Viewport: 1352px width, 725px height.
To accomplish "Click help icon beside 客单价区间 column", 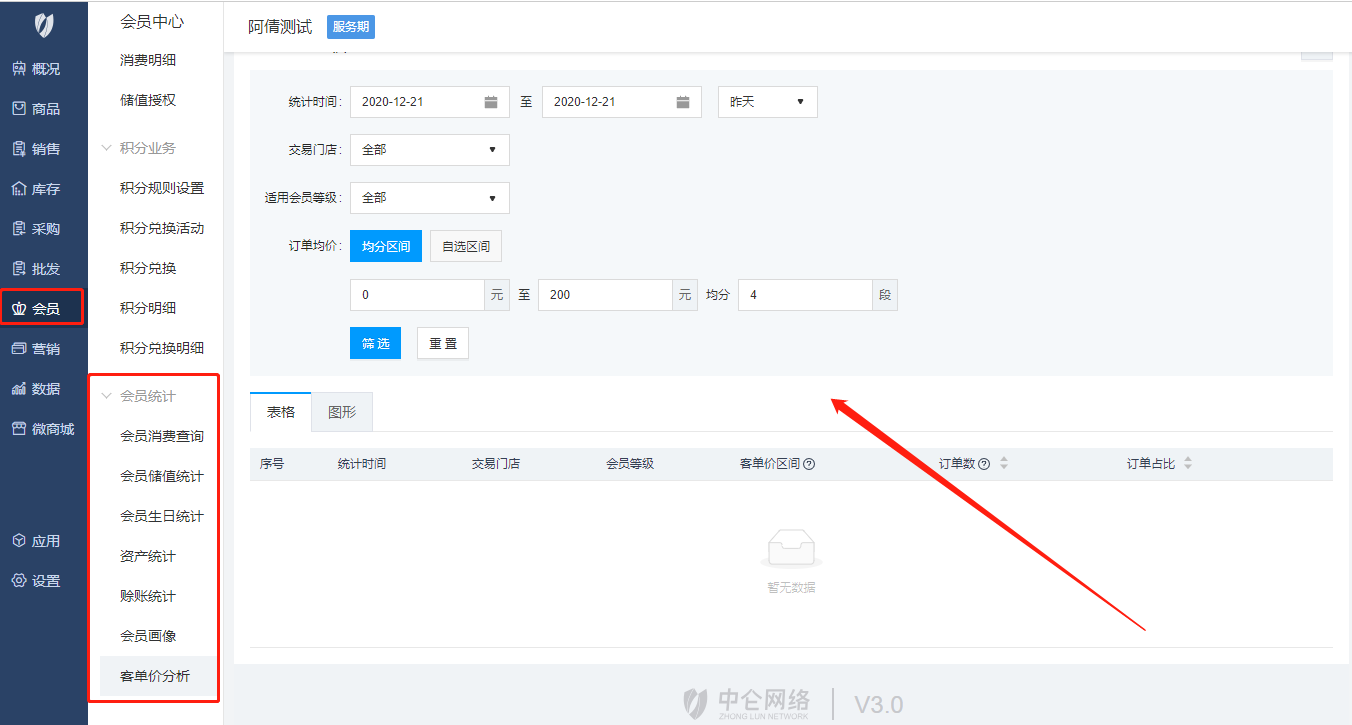I will (809, 464).
